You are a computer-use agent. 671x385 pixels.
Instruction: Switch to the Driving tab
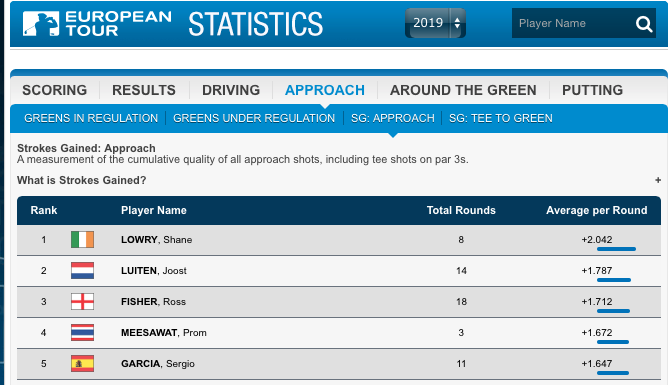[231, 90]
